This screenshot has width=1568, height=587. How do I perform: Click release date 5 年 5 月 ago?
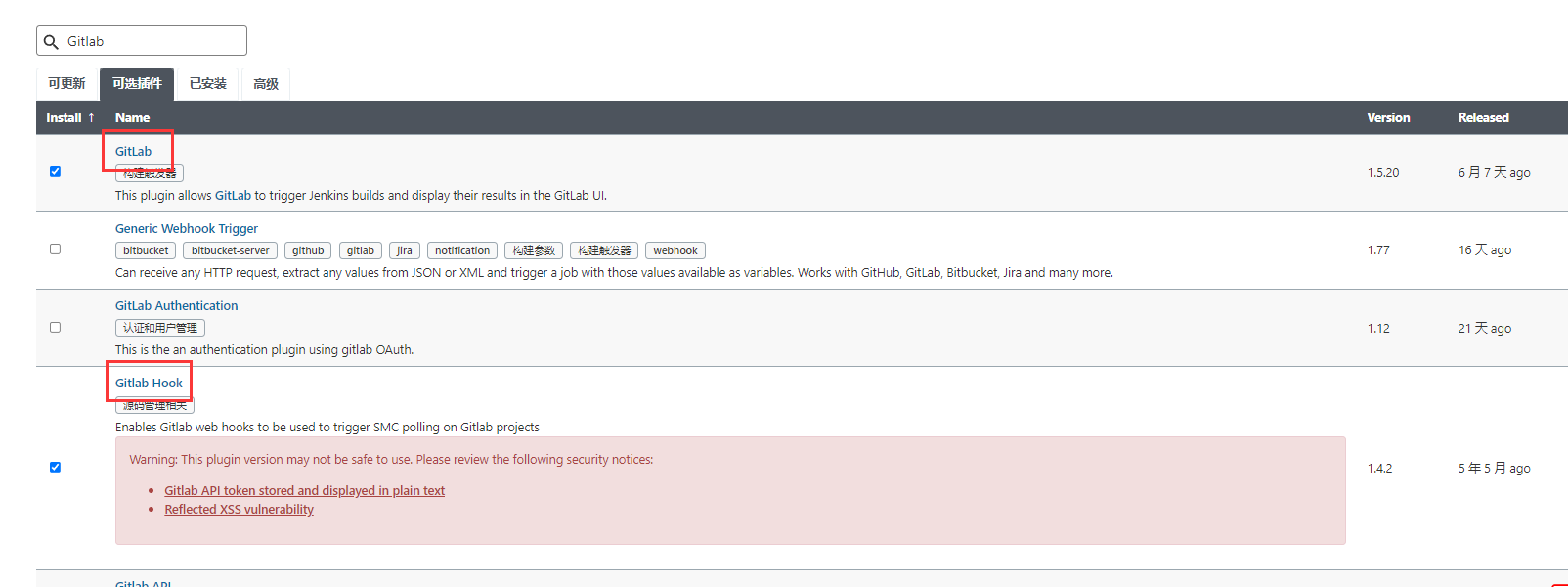(x=1495, y=469)
